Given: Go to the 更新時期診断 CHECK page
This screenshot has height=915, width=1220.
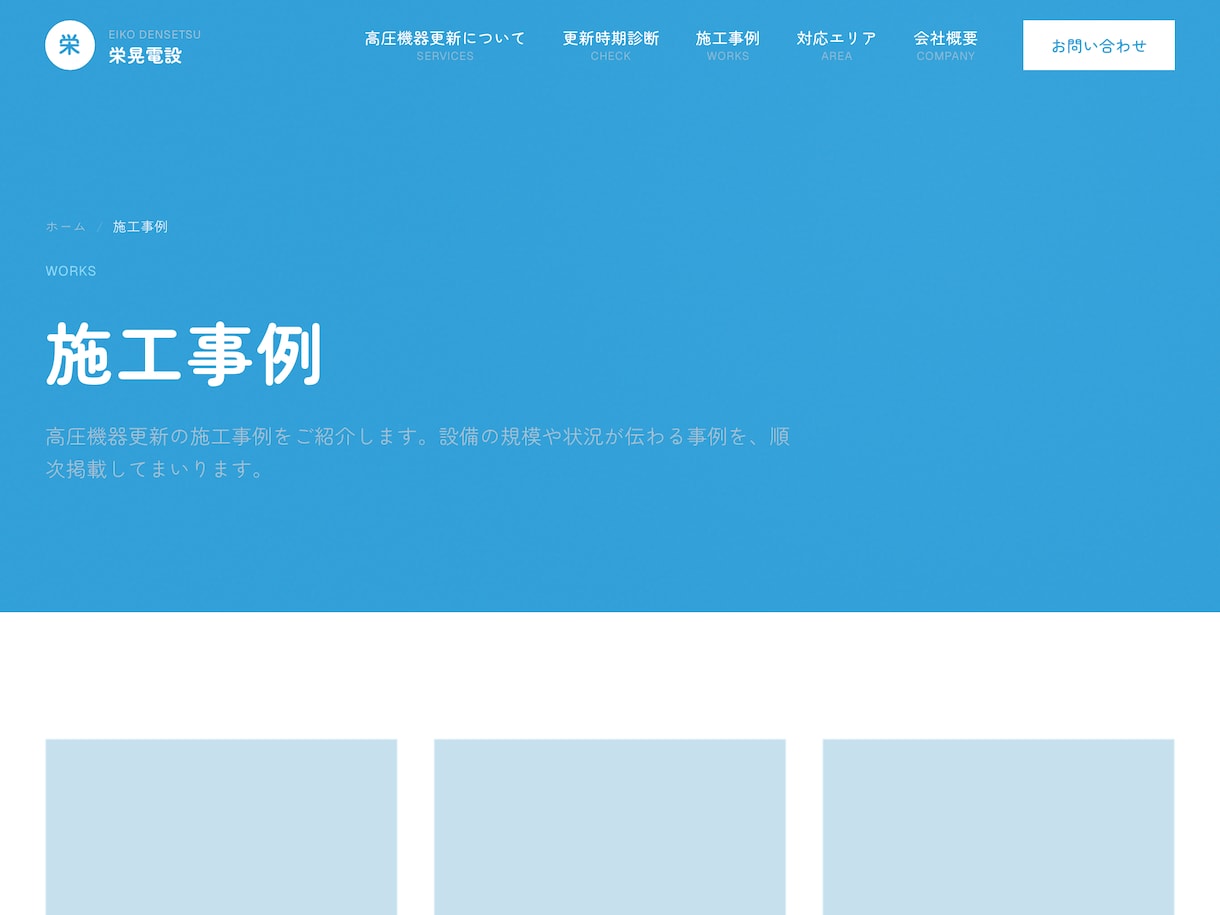Looking at the screenshot, I should pyautogui.click(x=611, y=46).
